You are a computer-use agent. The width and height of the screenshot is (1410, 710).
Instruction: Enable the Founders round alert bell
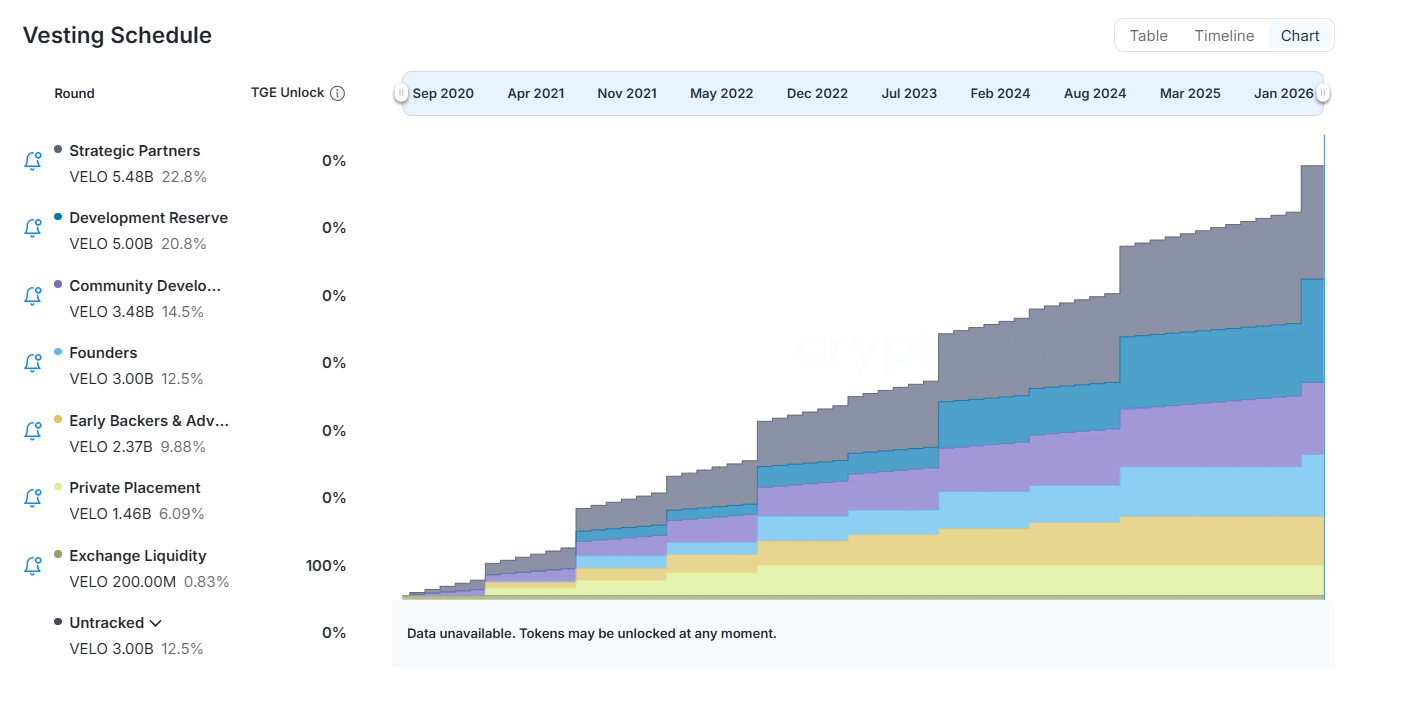tap(32, 363)
